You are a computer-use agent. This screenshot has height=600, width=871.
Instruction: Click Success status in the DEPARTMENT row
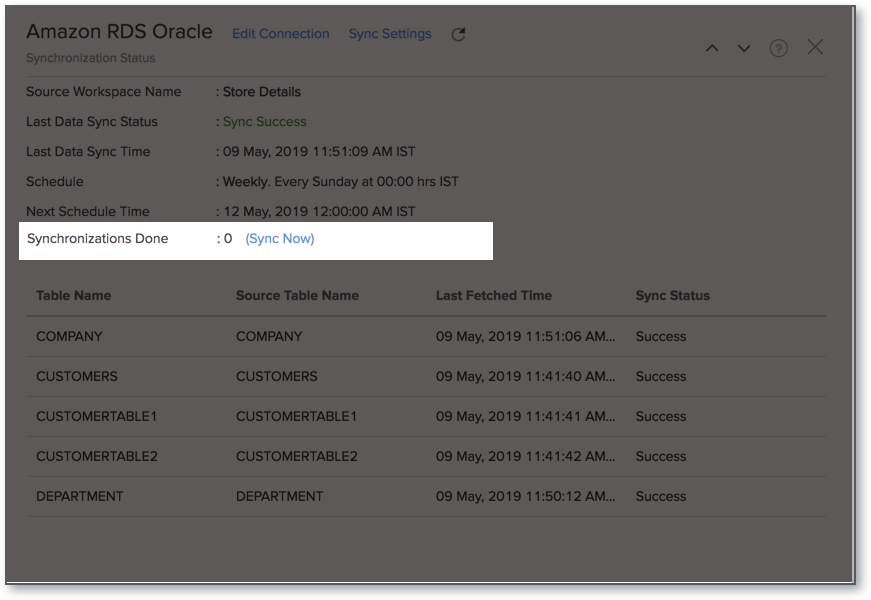(660, 497)
